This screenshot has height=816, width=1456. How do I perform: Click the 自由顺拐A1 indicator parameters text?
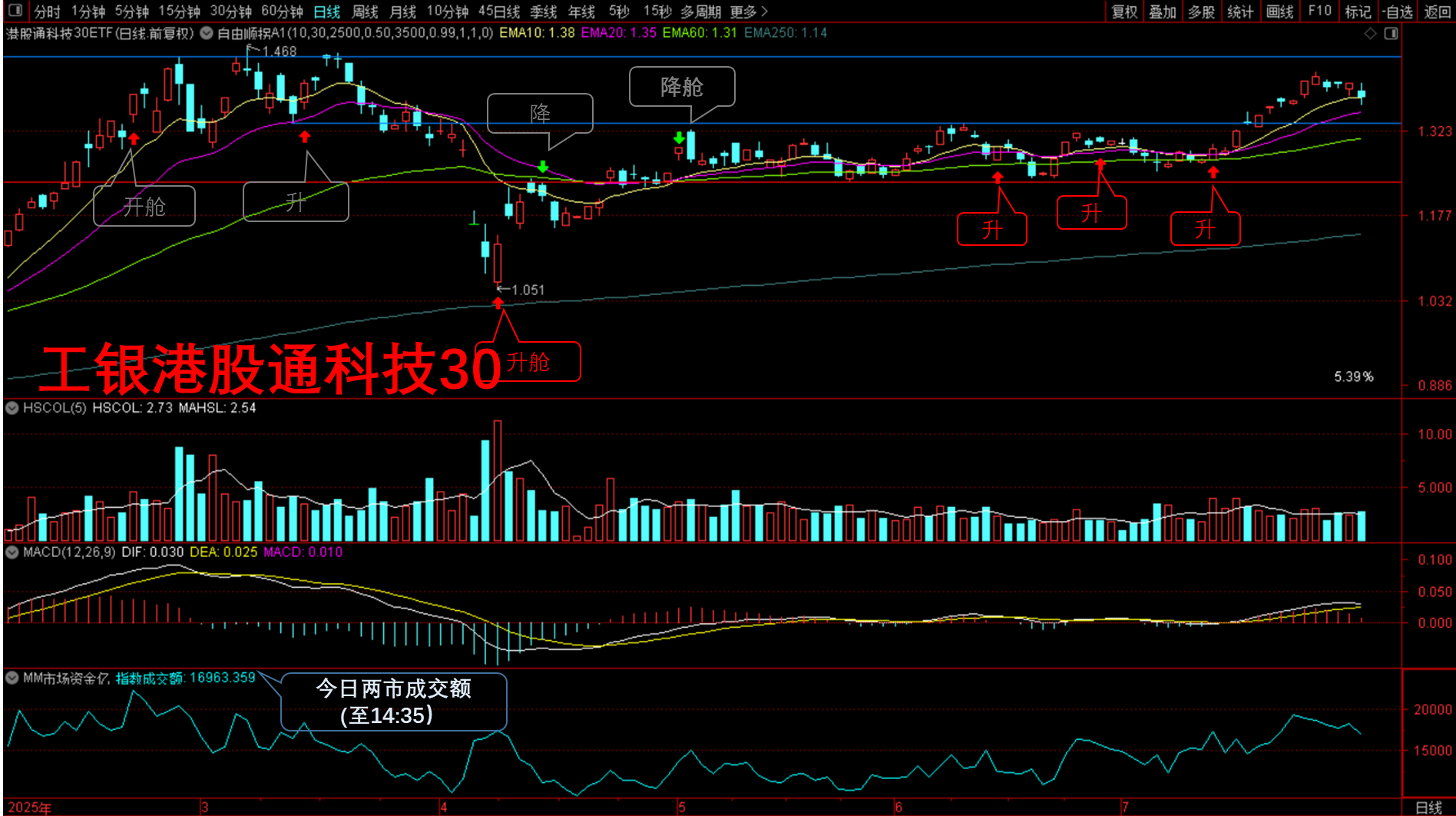[355, 33]
